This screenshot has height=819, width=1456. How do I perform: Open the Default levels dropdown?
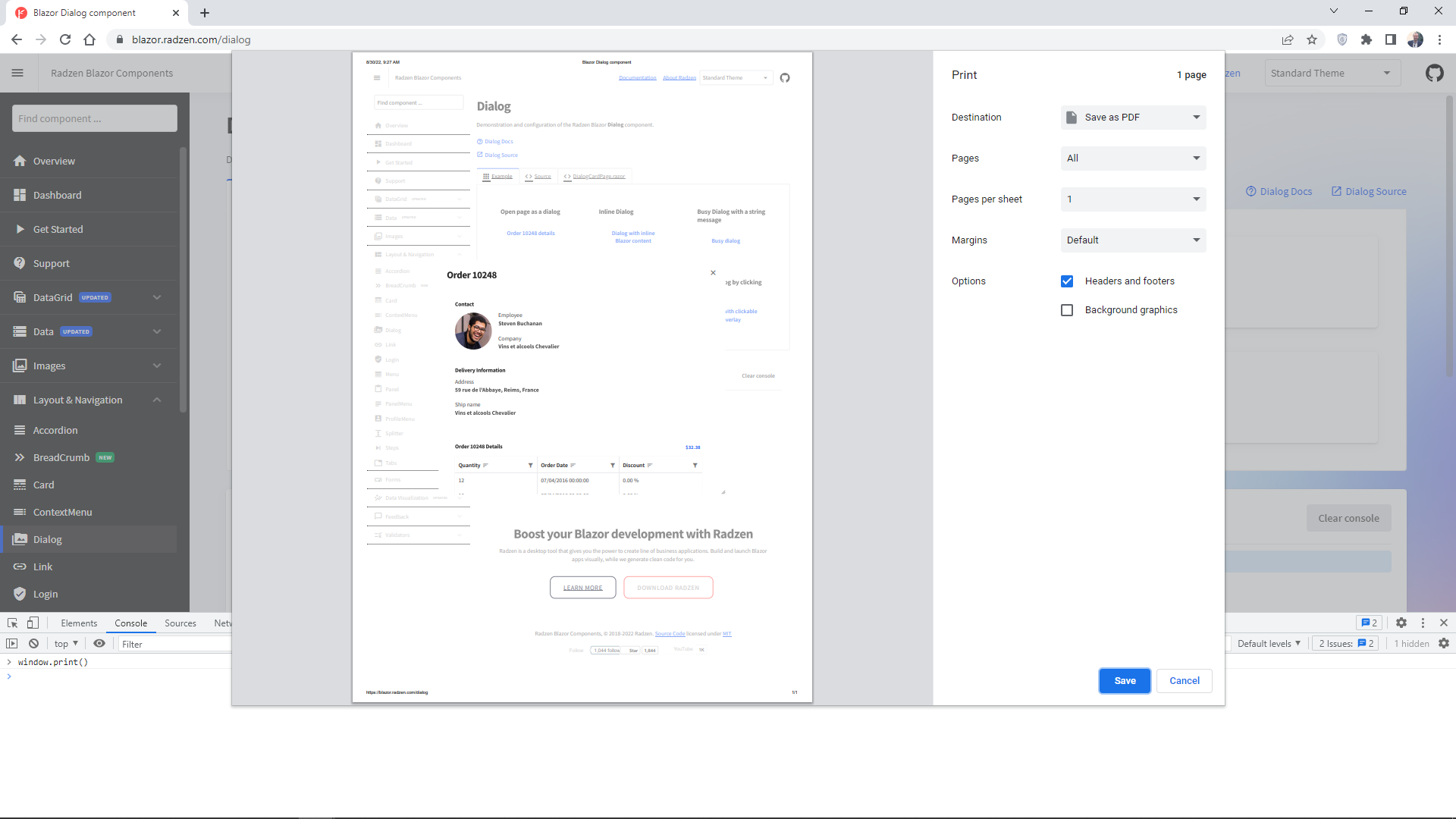pyautogui.click(x=1269, y=643)
